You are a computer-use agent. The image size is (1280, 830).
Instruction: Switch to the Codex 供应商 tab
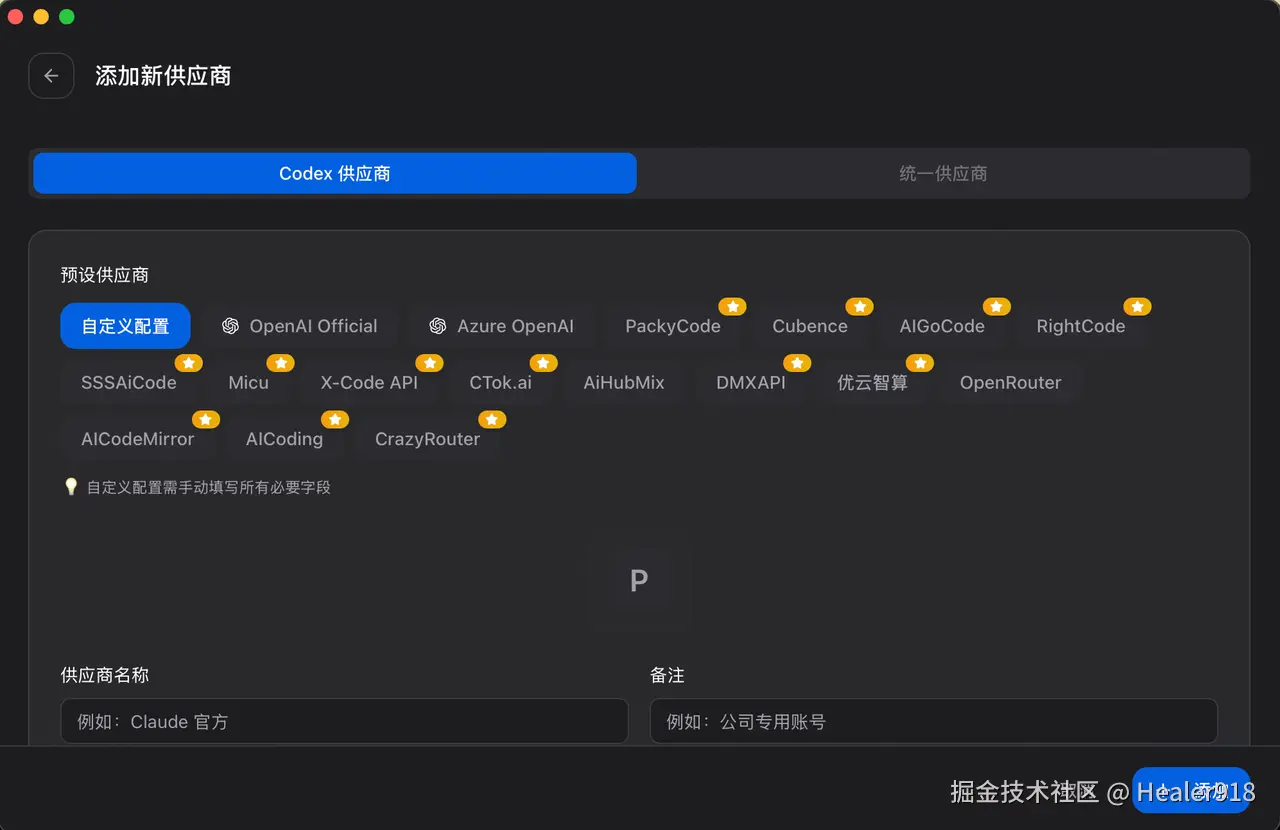coord(335,173)
